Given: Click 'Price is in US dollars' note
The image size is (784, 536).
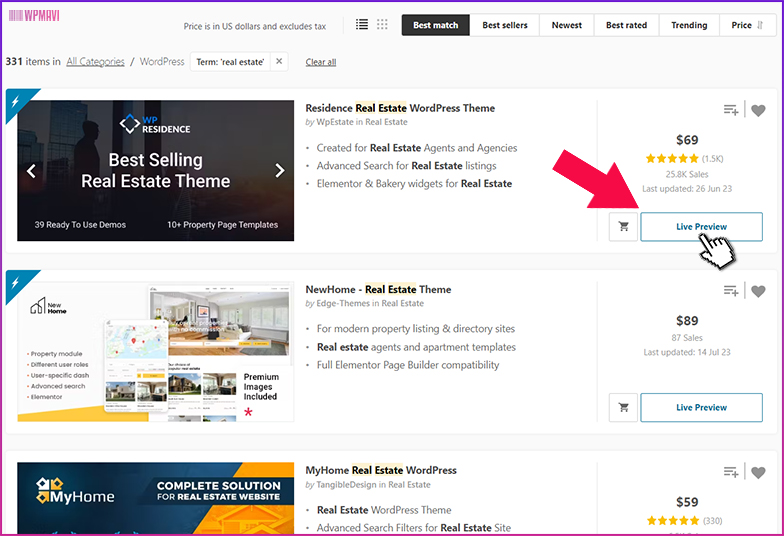Looking at the screenshot, I should (254, 26).
